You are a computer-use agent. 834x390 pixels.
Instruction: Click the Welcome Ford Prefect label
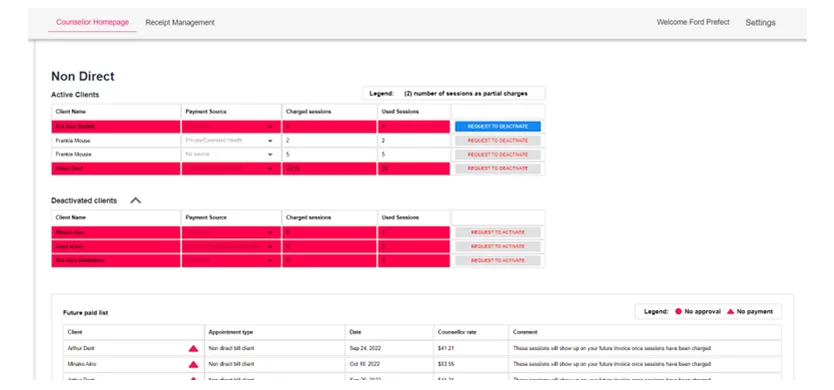[x=693, y=22]
